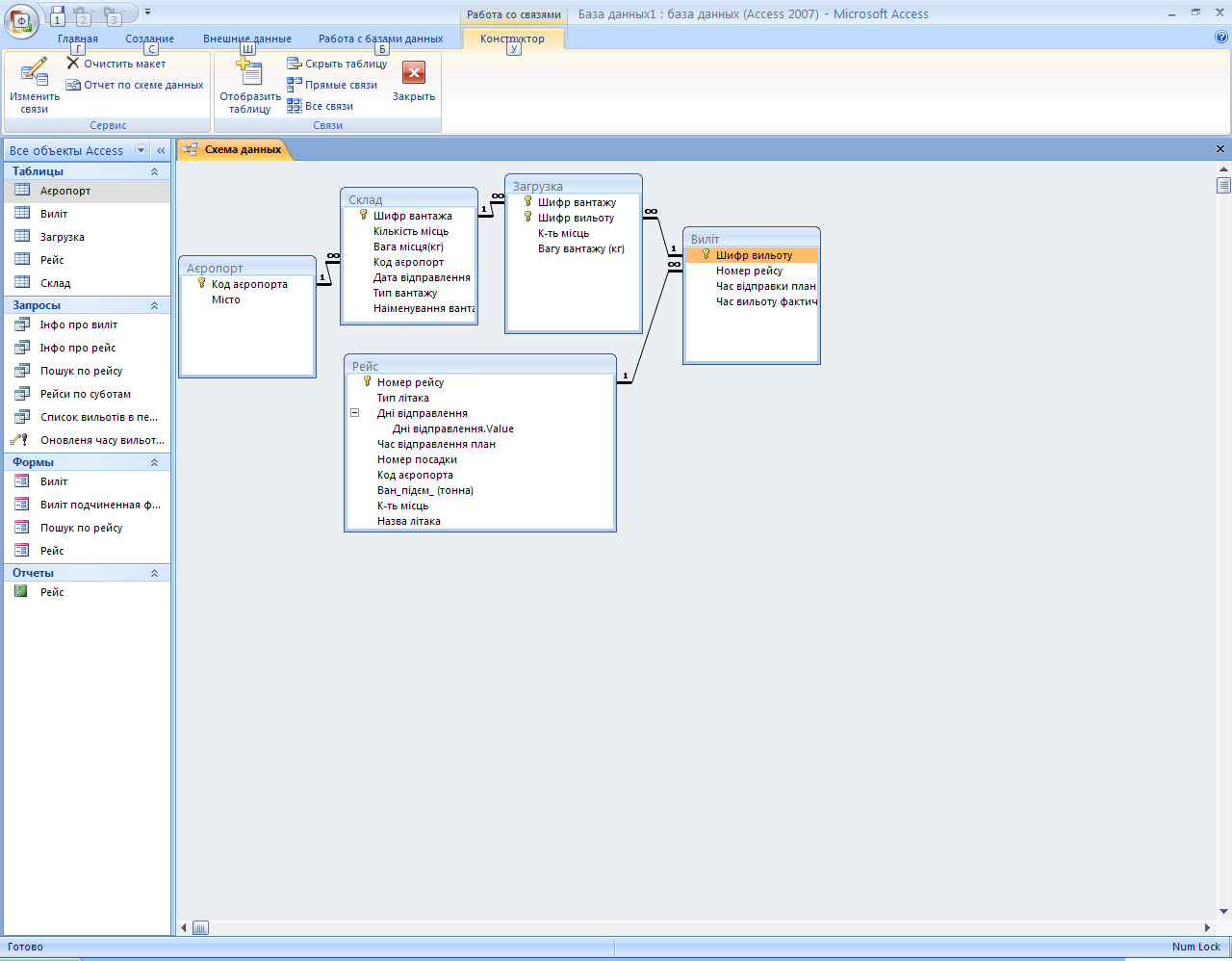Select Виліт table in navigation pane
The image size is (1232, 961).
[x=87, y=214]
